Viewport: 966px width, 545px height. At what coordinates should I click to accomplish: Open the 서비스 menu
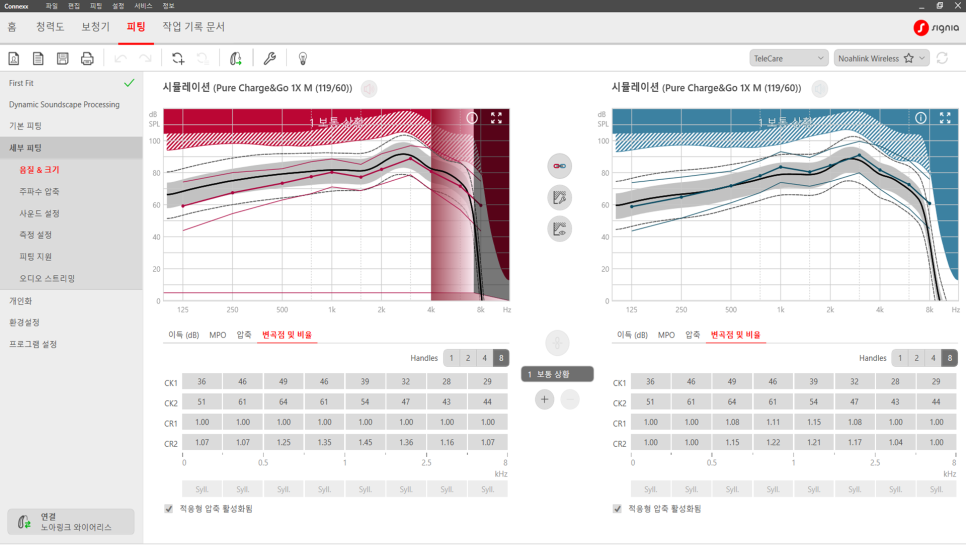click(x=143, y=6)
